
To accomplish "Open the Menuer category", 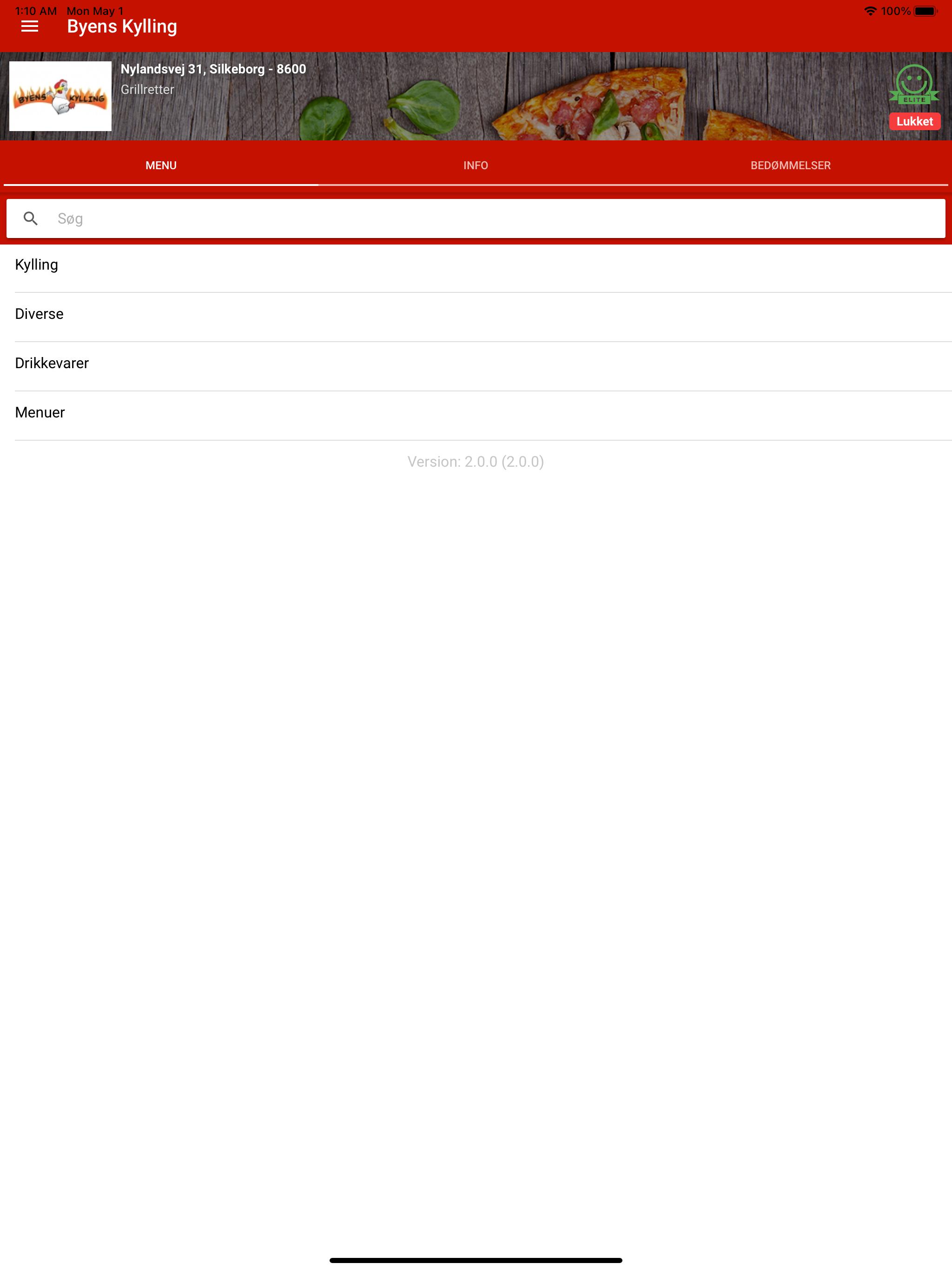I will pyautogui.click(x=476, y=416).
